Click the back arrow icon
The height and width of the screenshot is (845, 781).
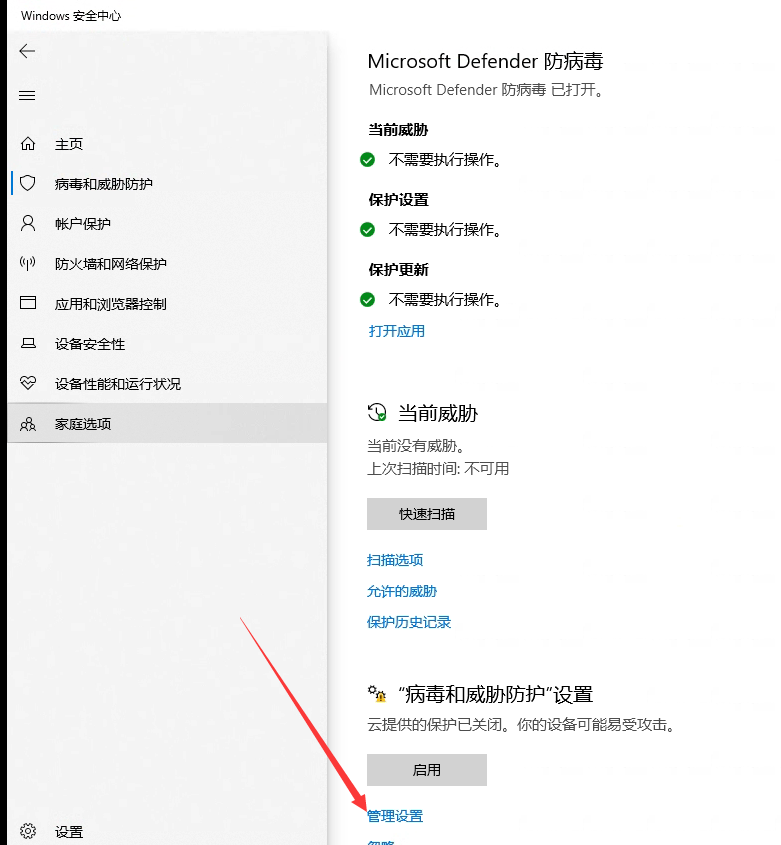[27, 51]
